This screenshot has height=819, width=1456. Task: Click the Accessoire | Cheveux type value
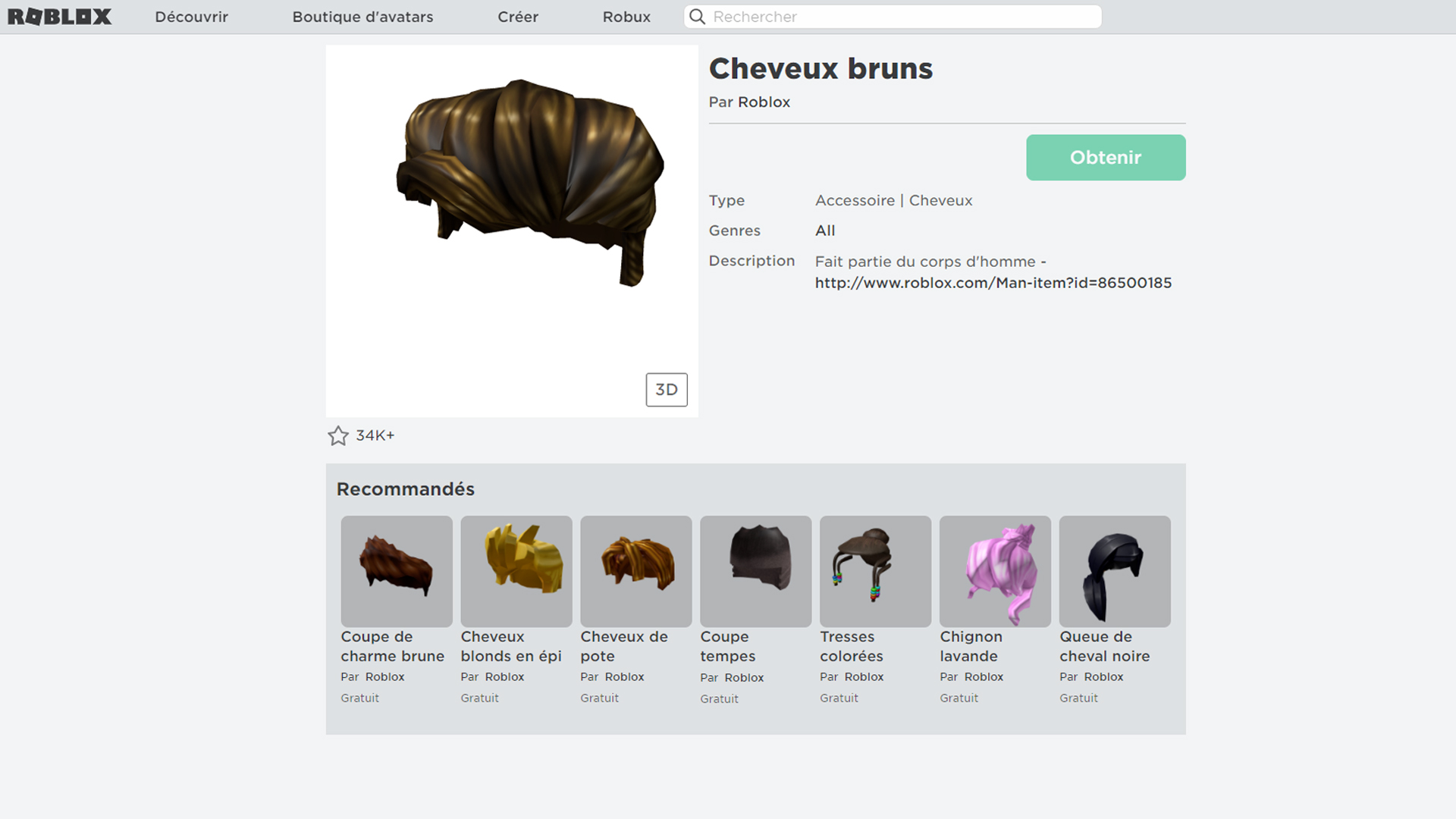point(893,200)
